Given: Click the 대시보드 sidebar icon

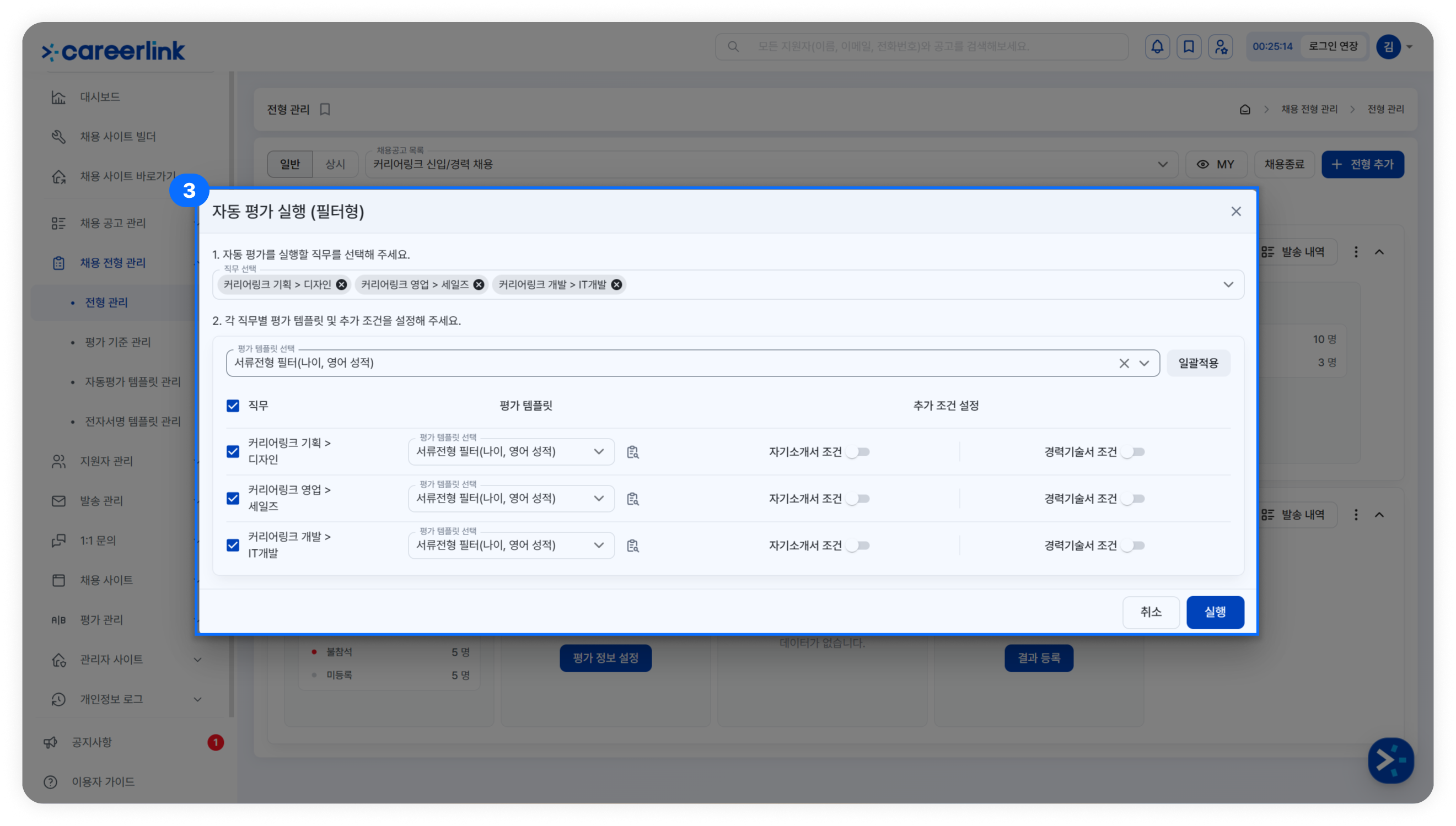Looking at the screenshot, I should point(58,97).
